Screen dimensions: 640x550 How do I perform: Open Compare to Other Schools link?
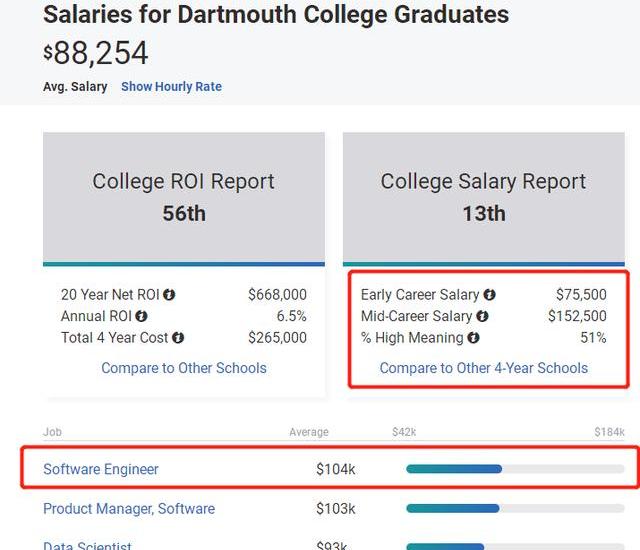pyautogui.click(x=184, y=368)
